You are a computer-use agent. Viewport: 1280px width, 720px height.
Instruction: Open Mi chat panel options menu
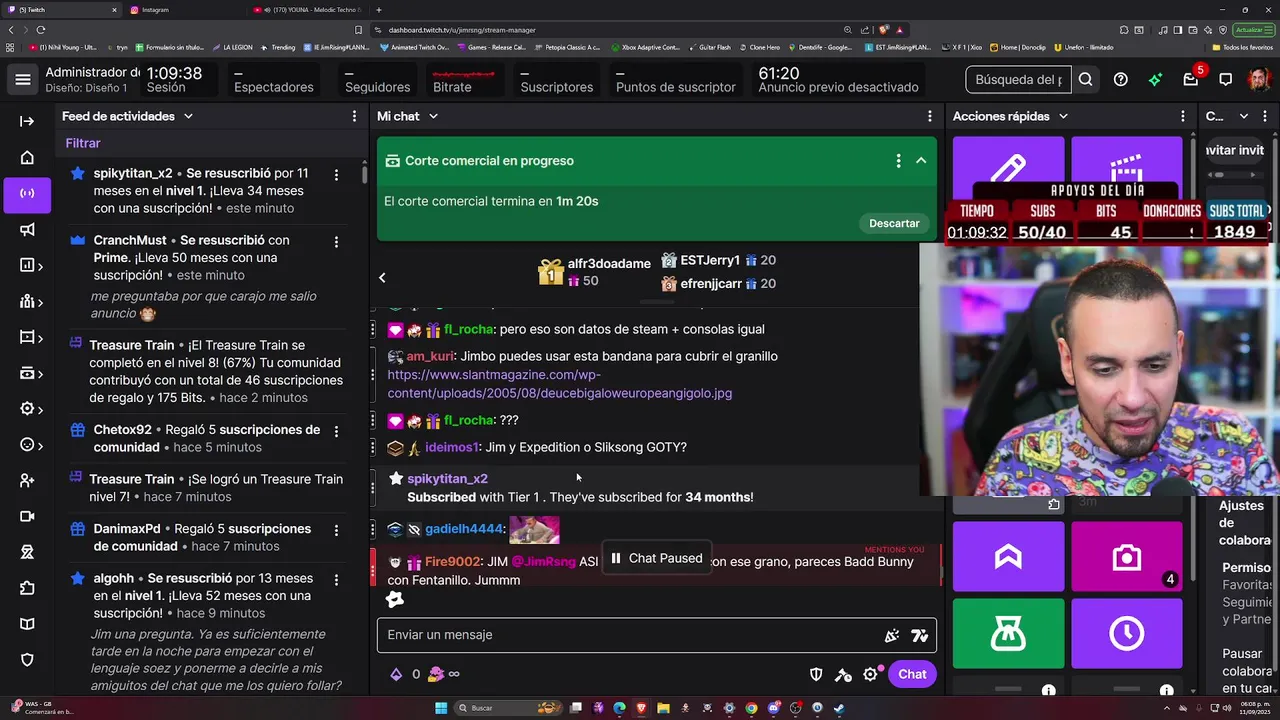[x=930, y=116]
